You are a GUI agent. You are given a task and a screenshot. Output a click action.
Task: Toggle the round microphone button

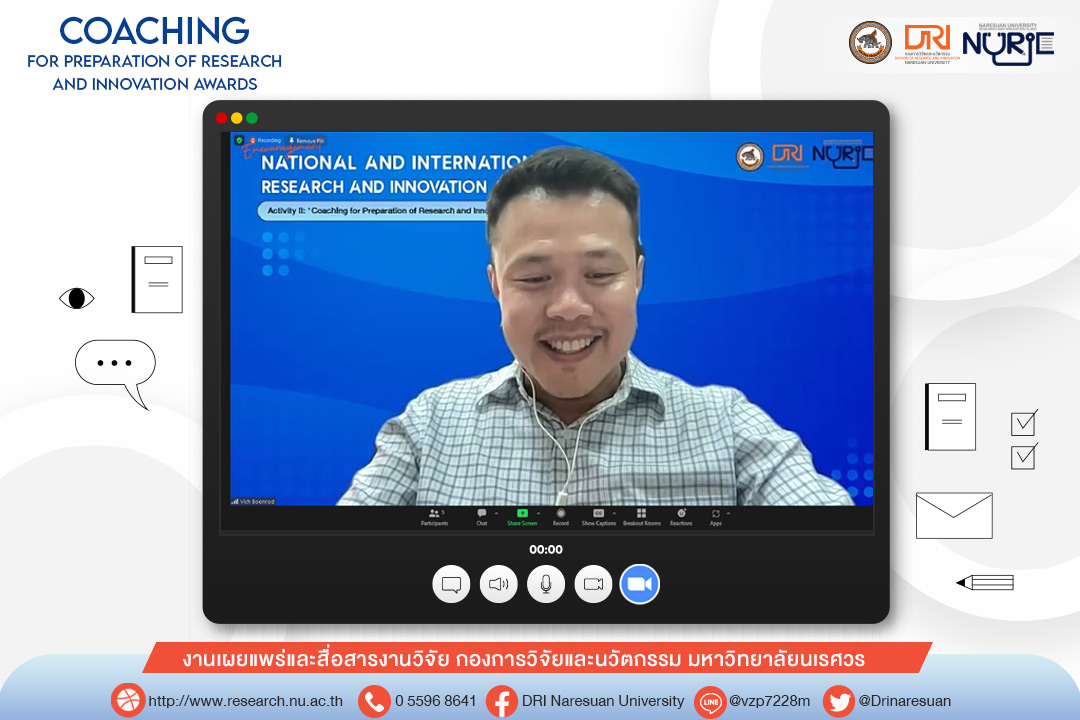point(546,584)
